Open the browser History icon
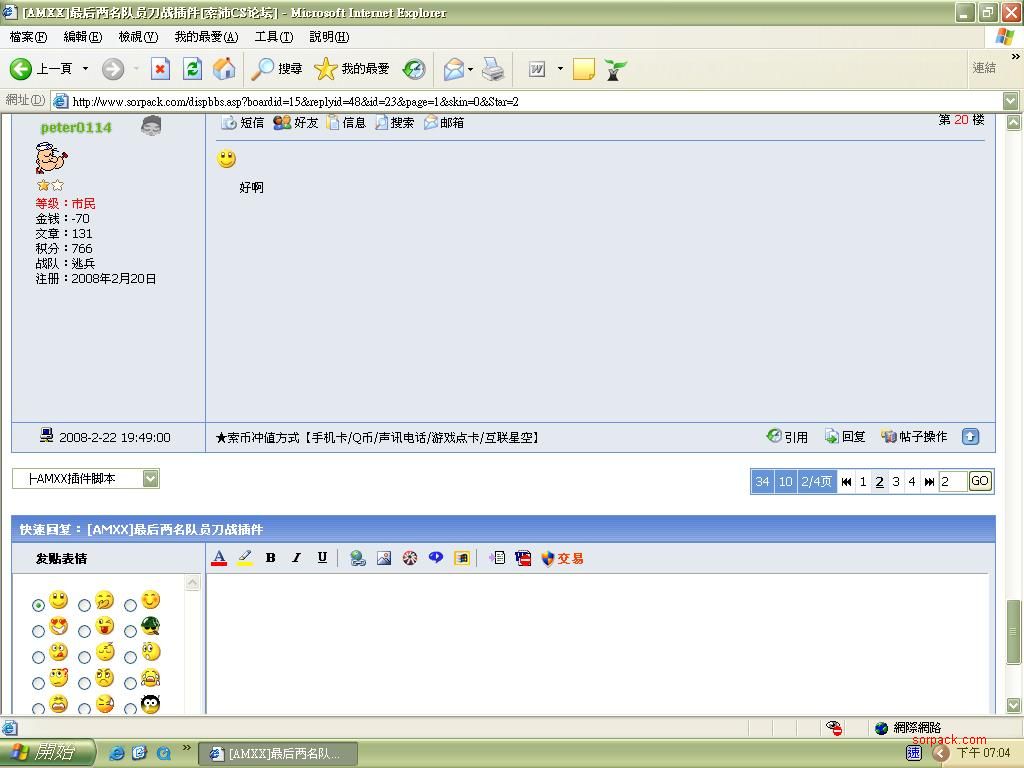Viewport: 1024px width, 768px height. pos(414,69)
